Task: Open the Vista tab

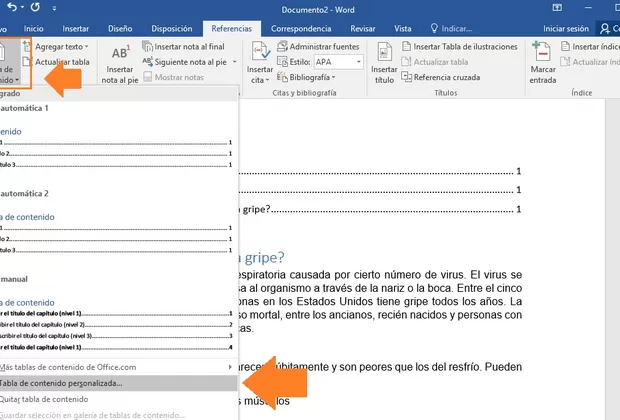Action: point(402,28)
